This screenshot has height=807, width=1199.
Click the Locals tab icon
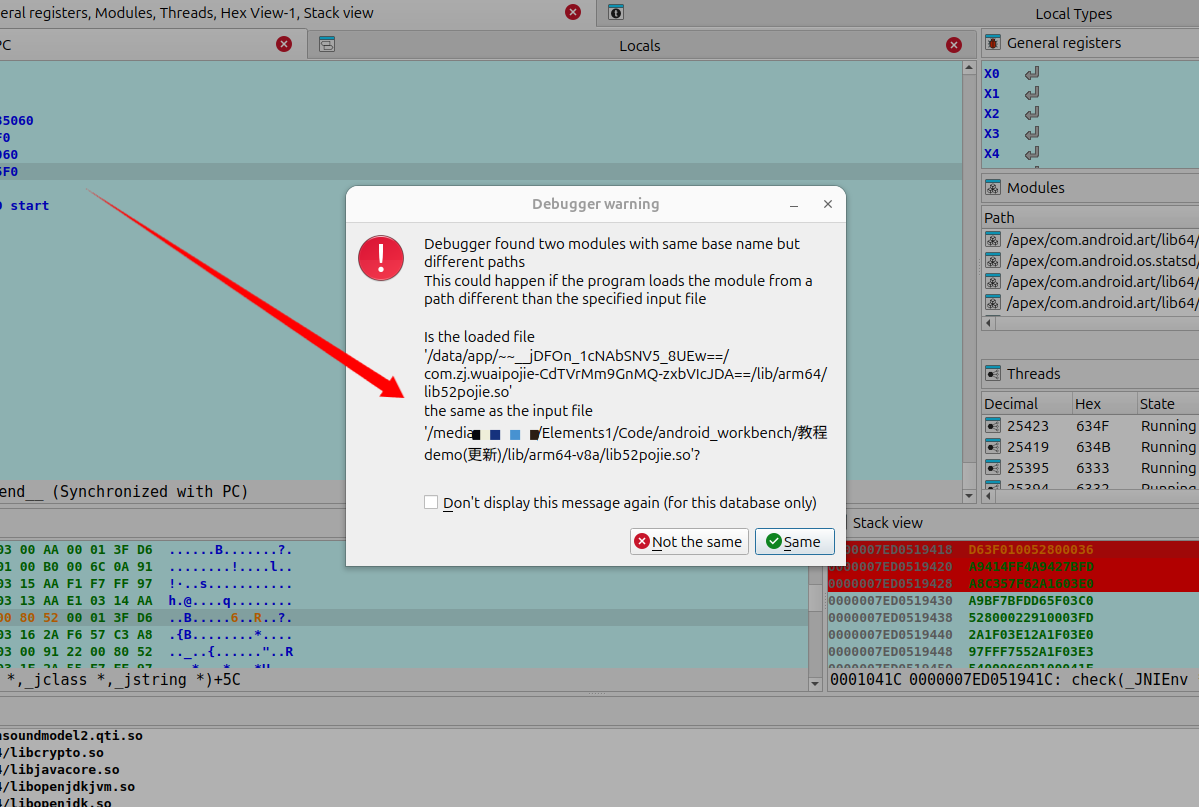pyautogui.click(x=327, y=44)
